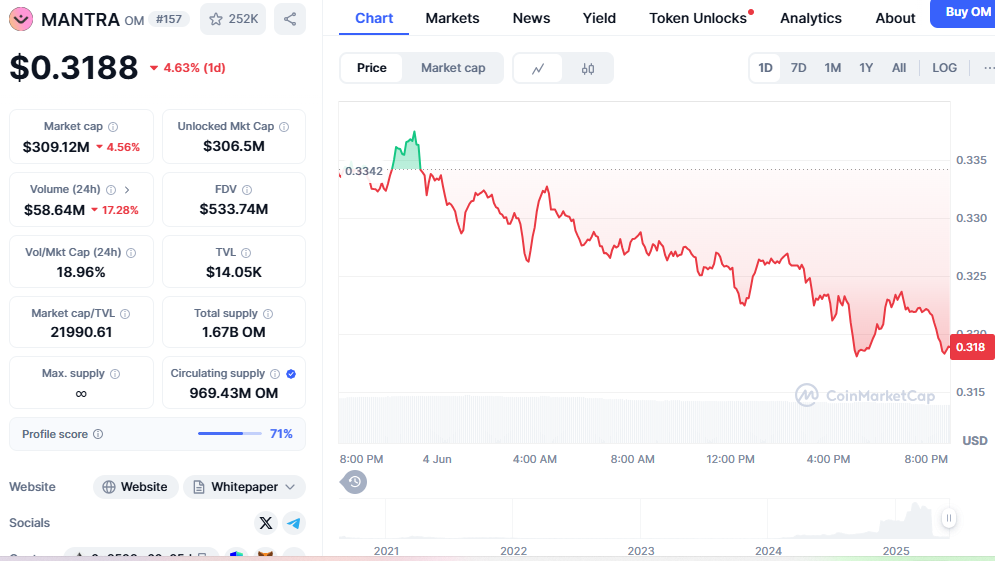Open the Token Unlocks tab
The width and height of the screenshot is (995, 561).
click(698, 18)
